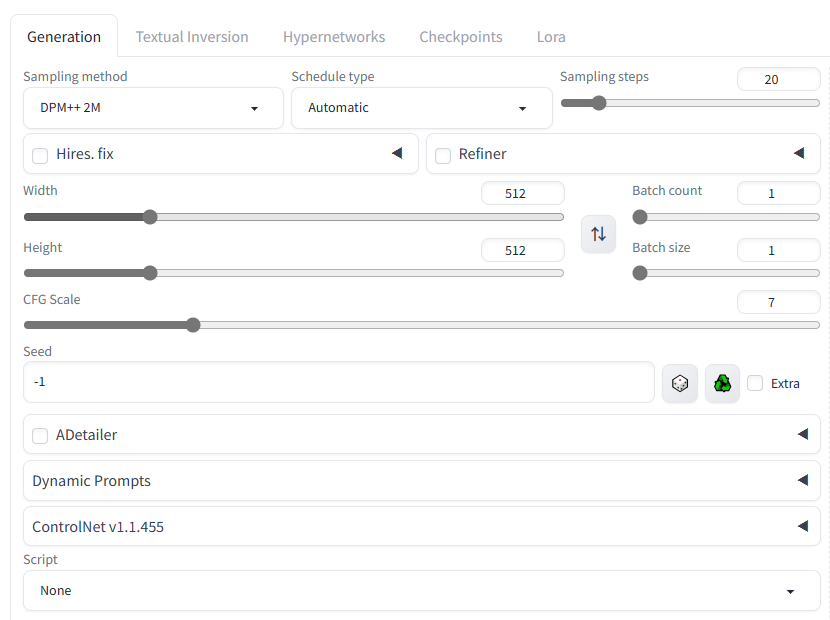This screenshot has width=830, height=620.
Task: Click the Script label text
Action: pyautogui.click(x=40, y=560)
